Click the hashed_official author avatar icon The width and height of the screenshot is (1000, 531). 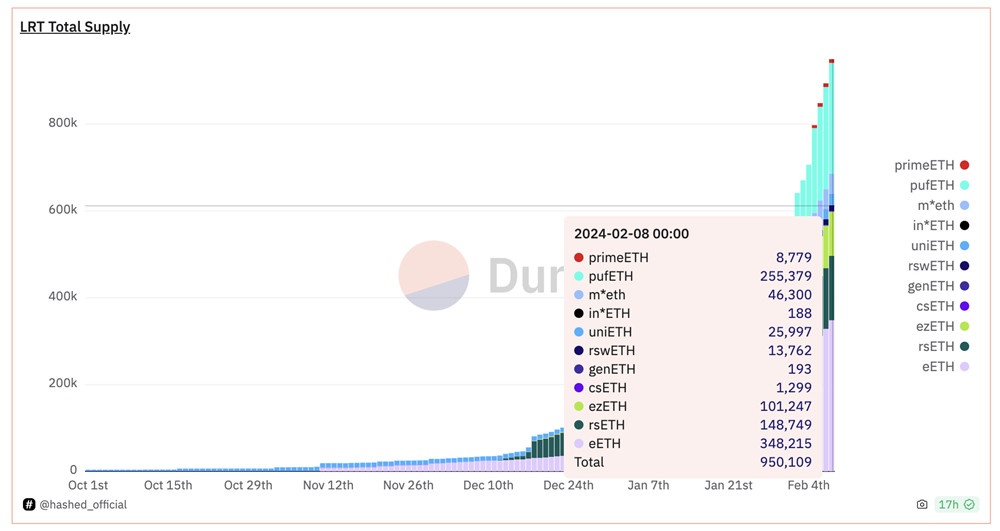[29, 505]
